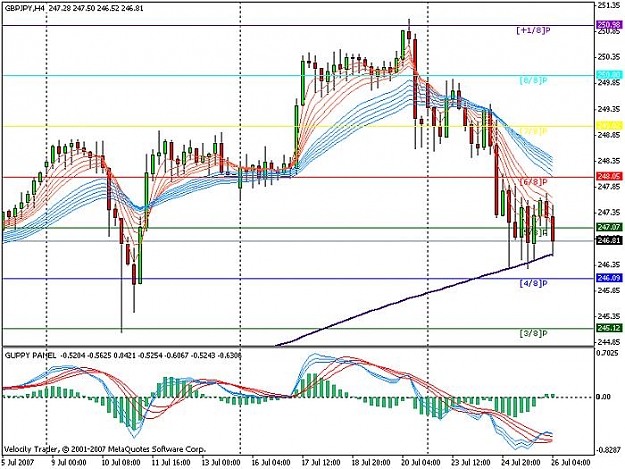Image resolution: width=625 pixels, height=469 pixels.
Task: Click the 0.00 indicator zero-level value
Action: pyautogui.click(x=603, y=397)
